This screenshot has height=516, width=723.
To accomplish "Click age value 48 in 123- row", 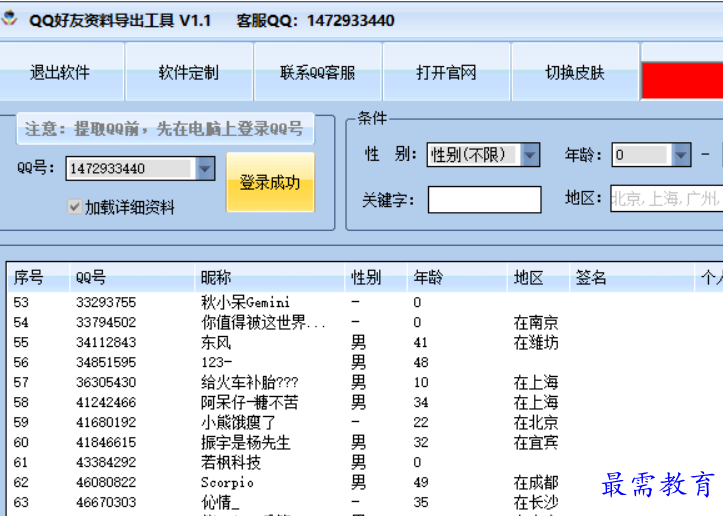I will point(421,362).
